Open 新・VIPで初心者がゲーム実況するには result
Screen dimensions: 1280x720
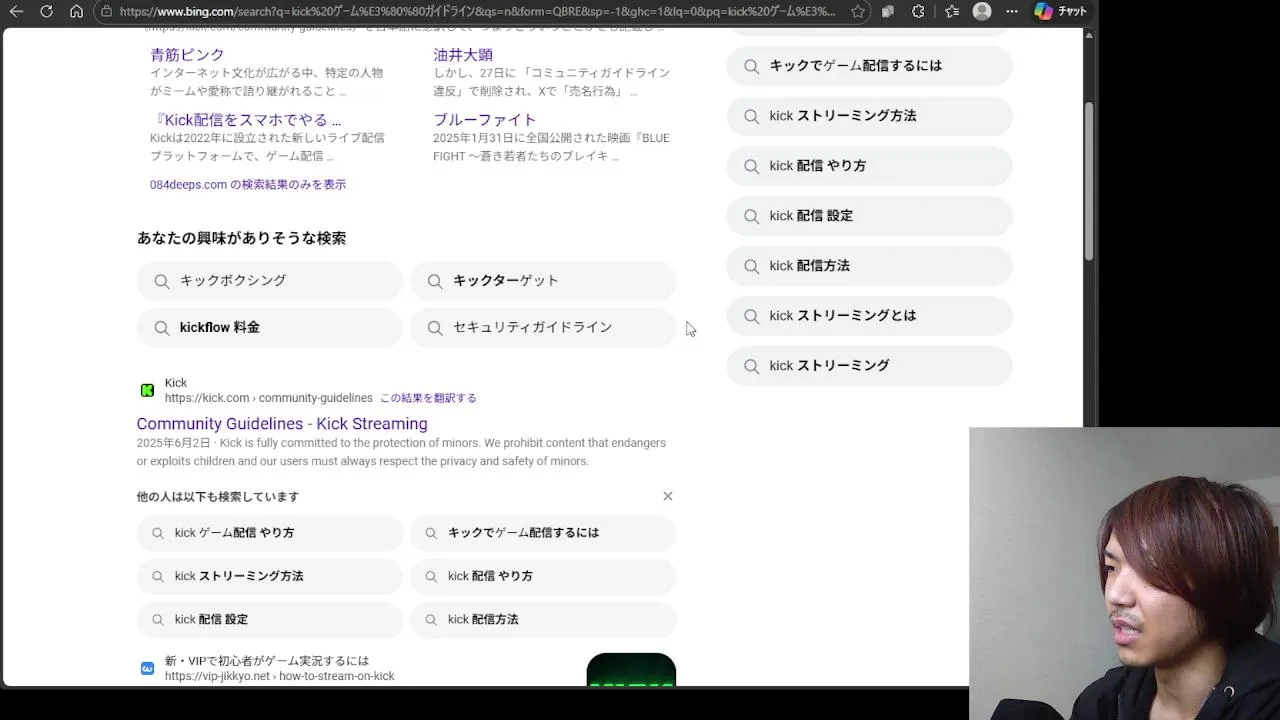267,661
